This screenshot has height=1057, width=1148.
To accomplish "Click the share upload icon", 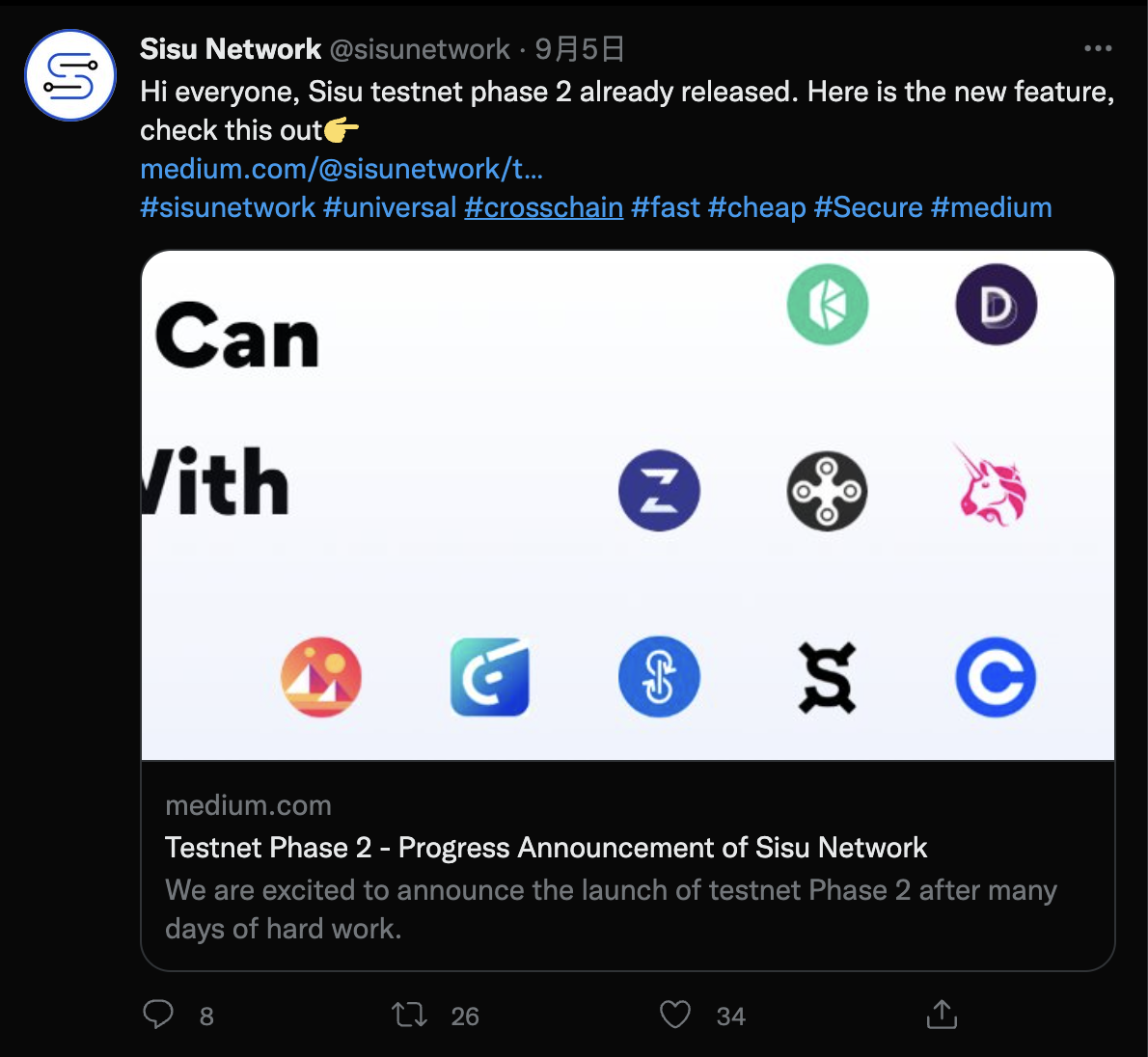I will [942, 1015].
